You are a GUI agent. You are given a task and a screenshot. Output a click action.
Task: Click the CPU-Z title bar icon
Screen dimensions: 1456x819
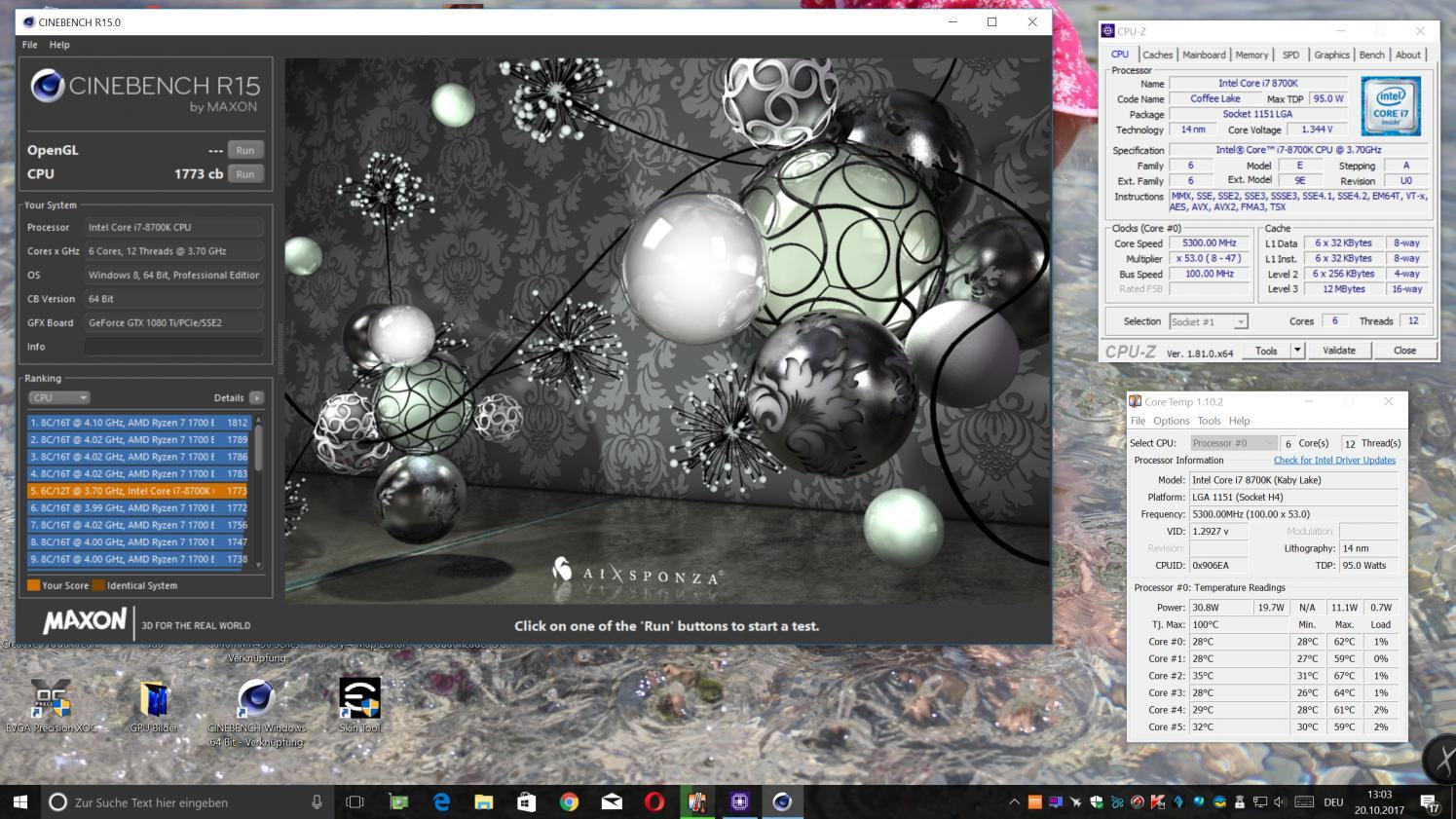pos(1108,31)
